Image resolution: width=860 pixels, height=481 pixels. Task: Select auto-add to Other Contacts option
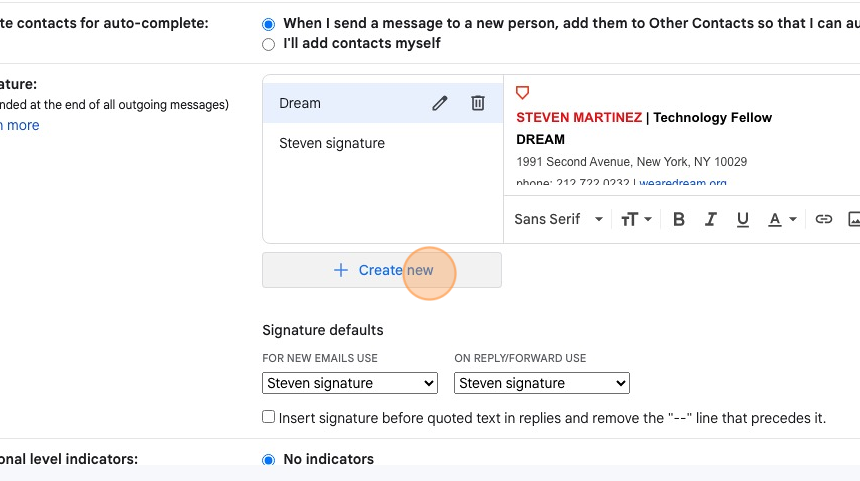click(x=268, y=24)
